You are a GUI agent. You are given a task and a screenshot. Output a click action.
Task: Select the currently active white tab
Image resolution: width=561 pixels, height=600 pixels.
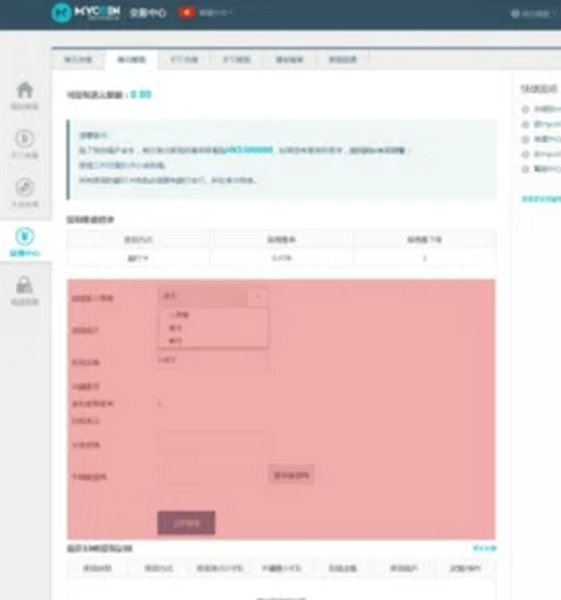click(x=131, y=60)
